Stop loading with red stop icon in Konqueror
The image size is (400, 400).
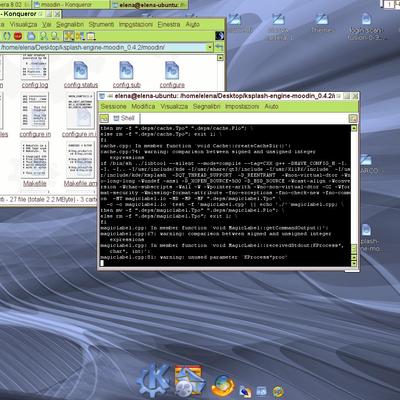click(18, 36)
